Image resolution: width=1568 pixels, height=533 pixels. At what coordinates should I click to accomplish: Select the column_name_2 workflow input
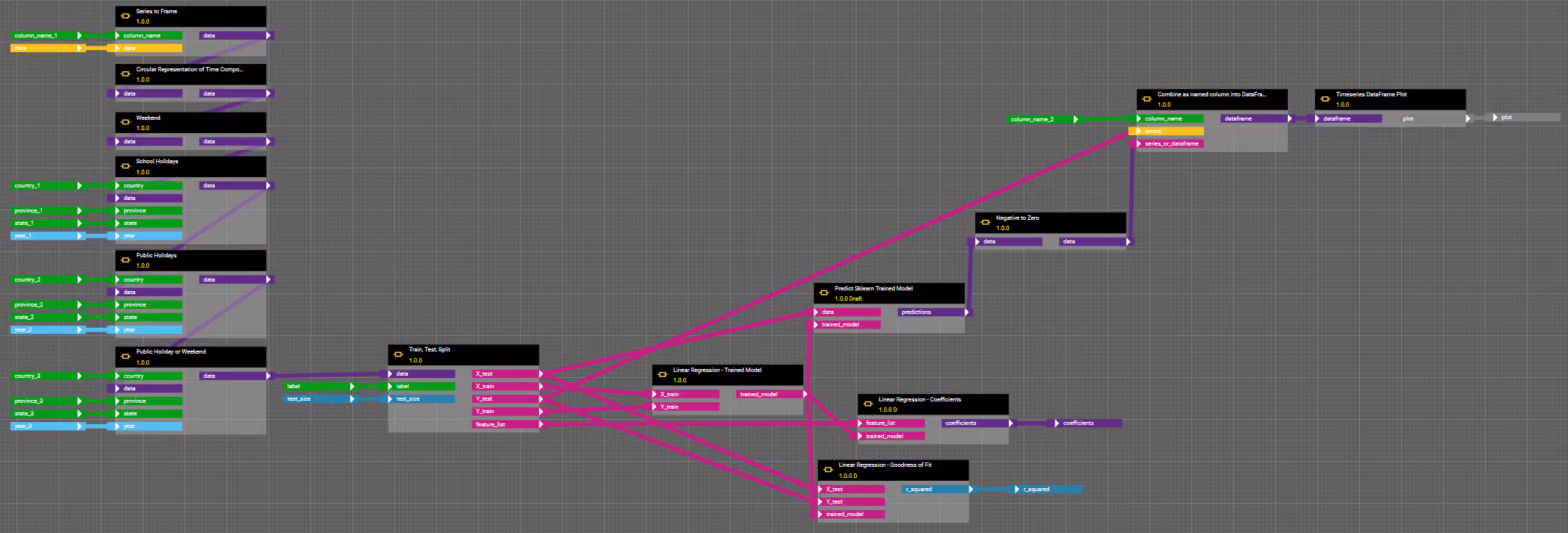click(x=1043, y=119)
